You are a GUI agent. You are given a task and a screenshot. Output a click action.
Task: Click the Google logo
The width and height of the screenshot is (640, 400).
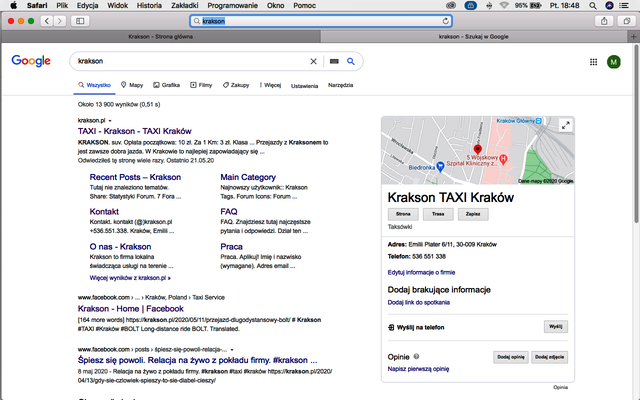tap(31, 61)
